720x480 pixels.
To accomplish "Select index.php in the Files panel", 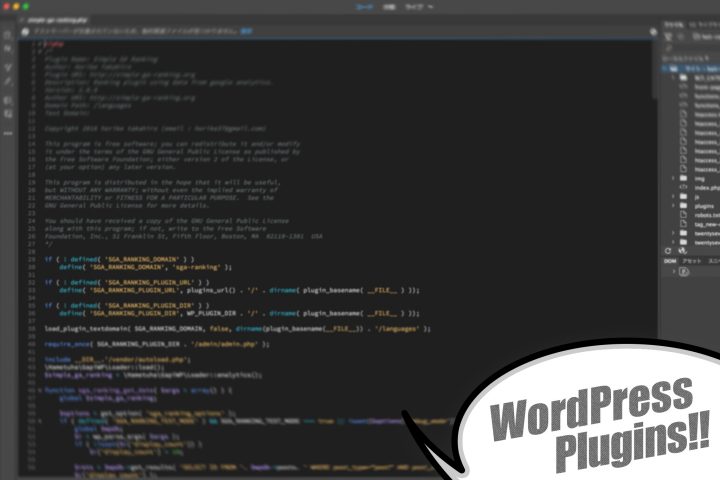I will point(707,187).
